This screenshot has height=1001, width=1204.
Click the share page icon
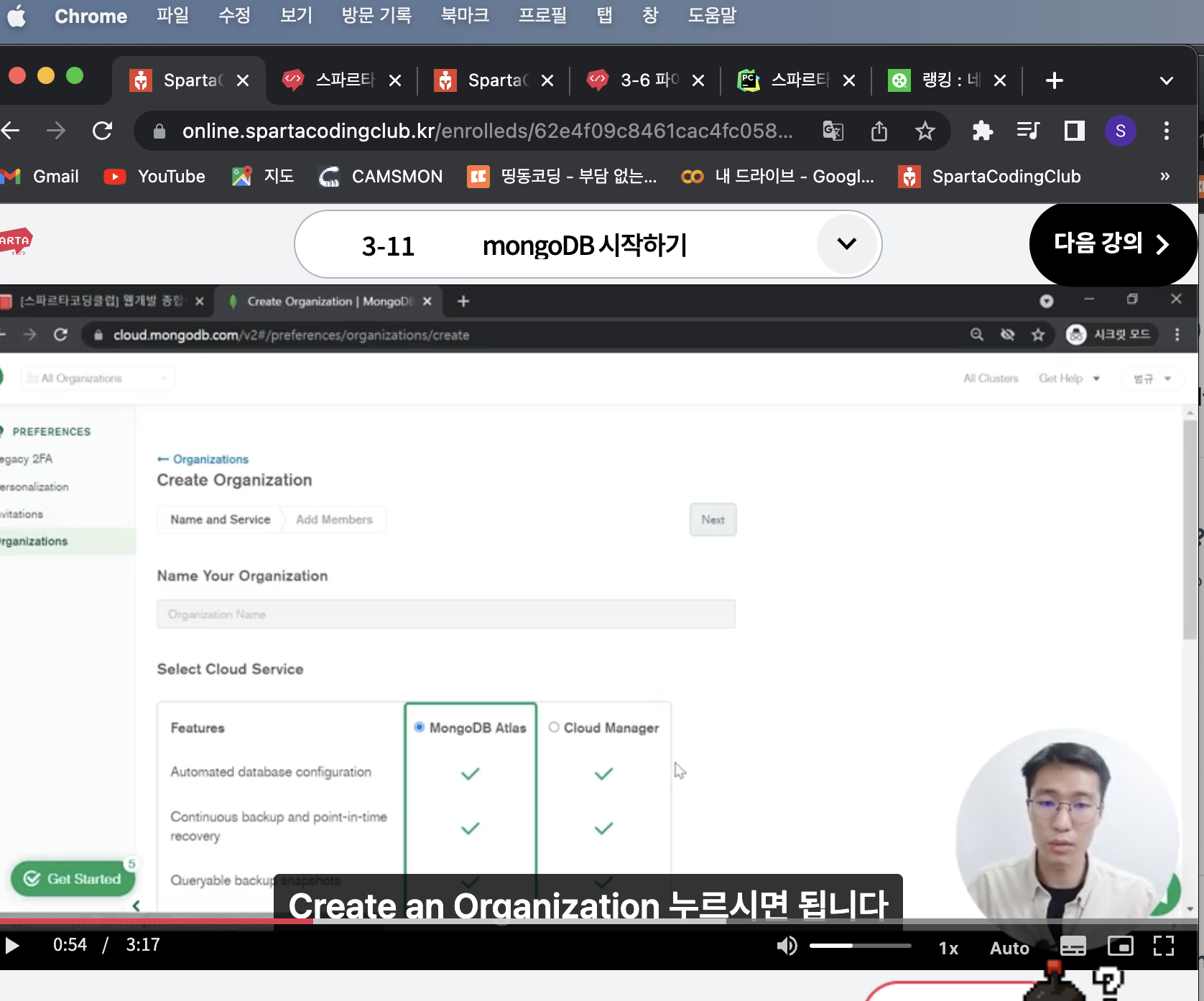(879, 131)
